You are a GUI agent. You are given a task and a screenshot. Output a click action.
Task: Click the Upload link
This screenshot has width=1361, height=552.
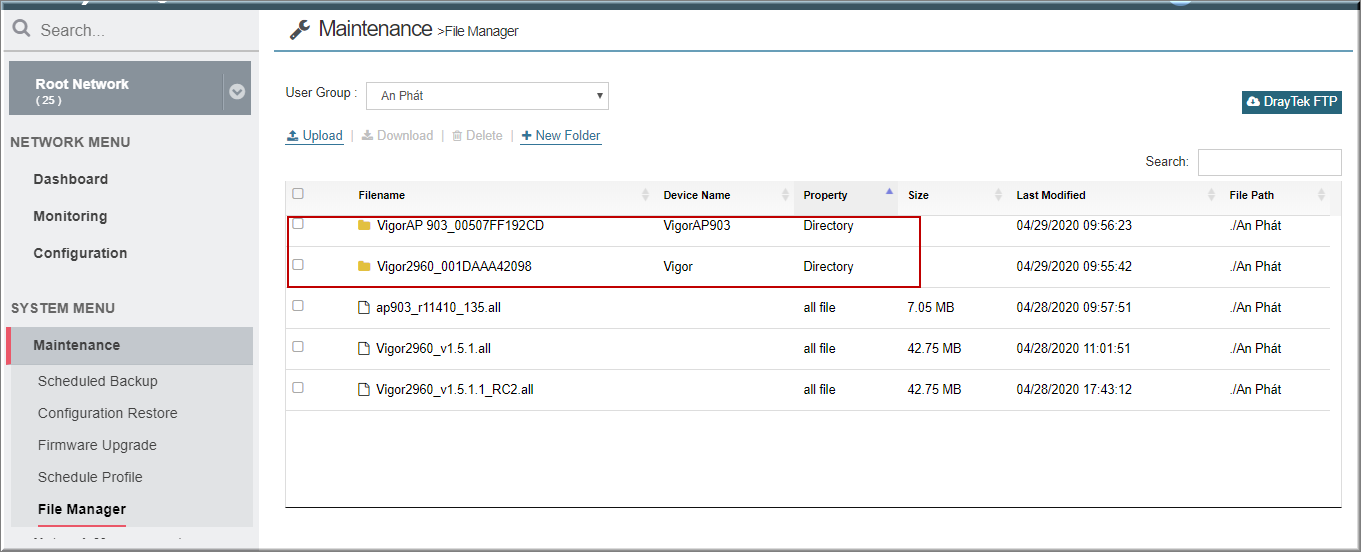coord(314,135)
